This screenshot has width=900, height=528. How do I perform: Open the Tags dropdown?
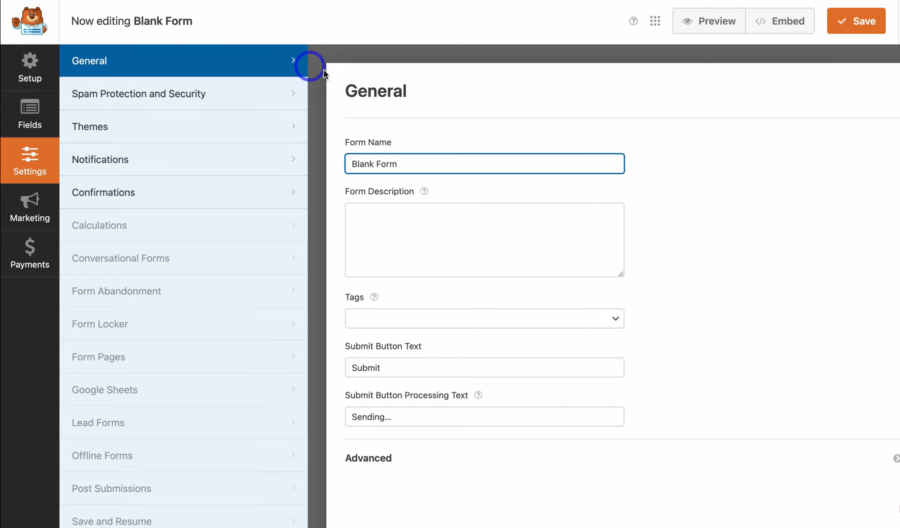coord(484,319)
